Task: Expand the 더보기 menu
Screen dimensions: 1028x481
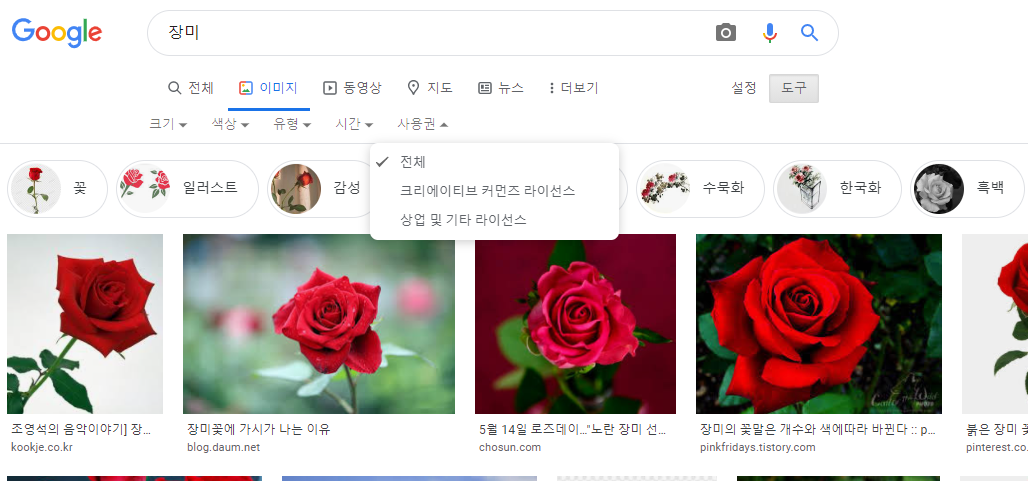Action: click(x=573, y=88)
